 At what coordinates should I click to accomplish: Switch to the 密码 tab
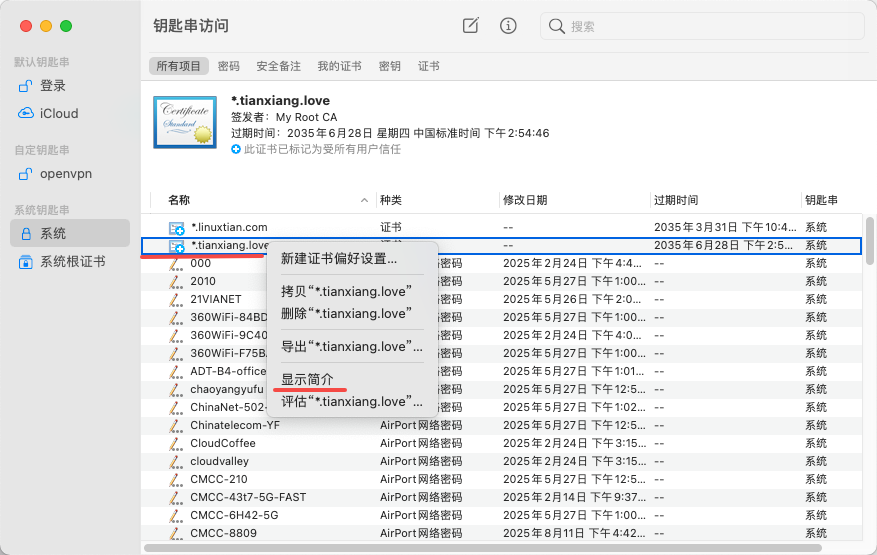coord(229,66)
